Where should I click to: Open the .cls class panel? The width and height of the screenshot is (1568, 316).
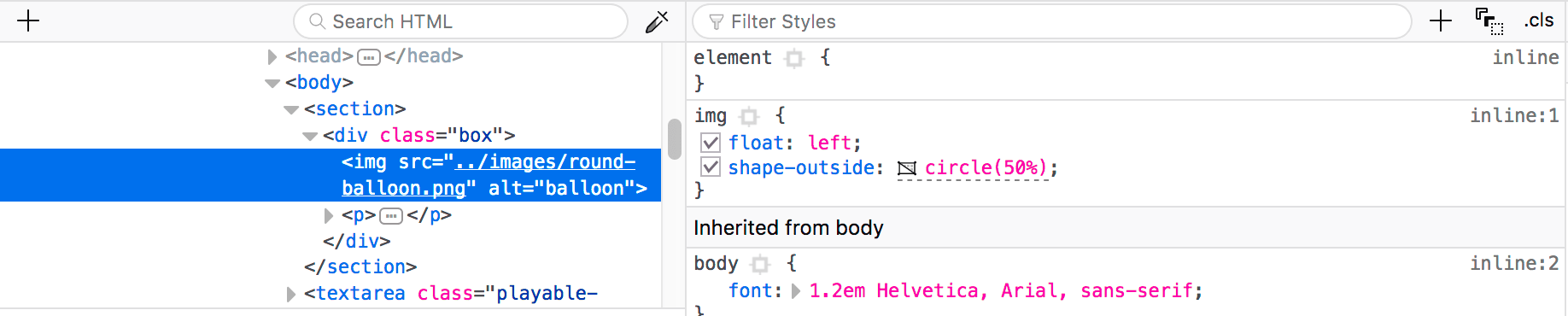(1539, 20)
